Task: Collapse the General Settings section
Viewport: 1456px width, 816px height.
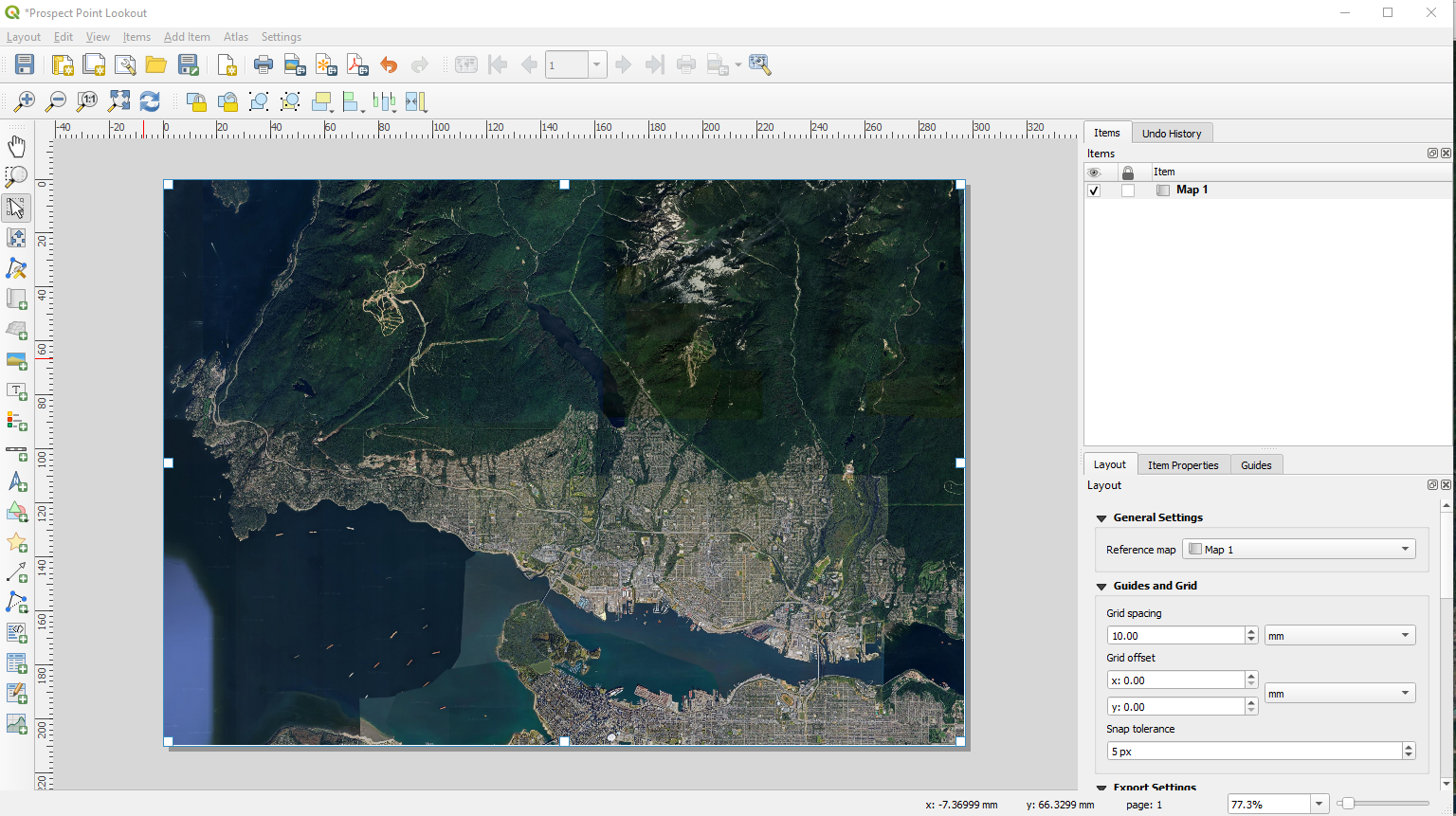Action: [1101, 518]
